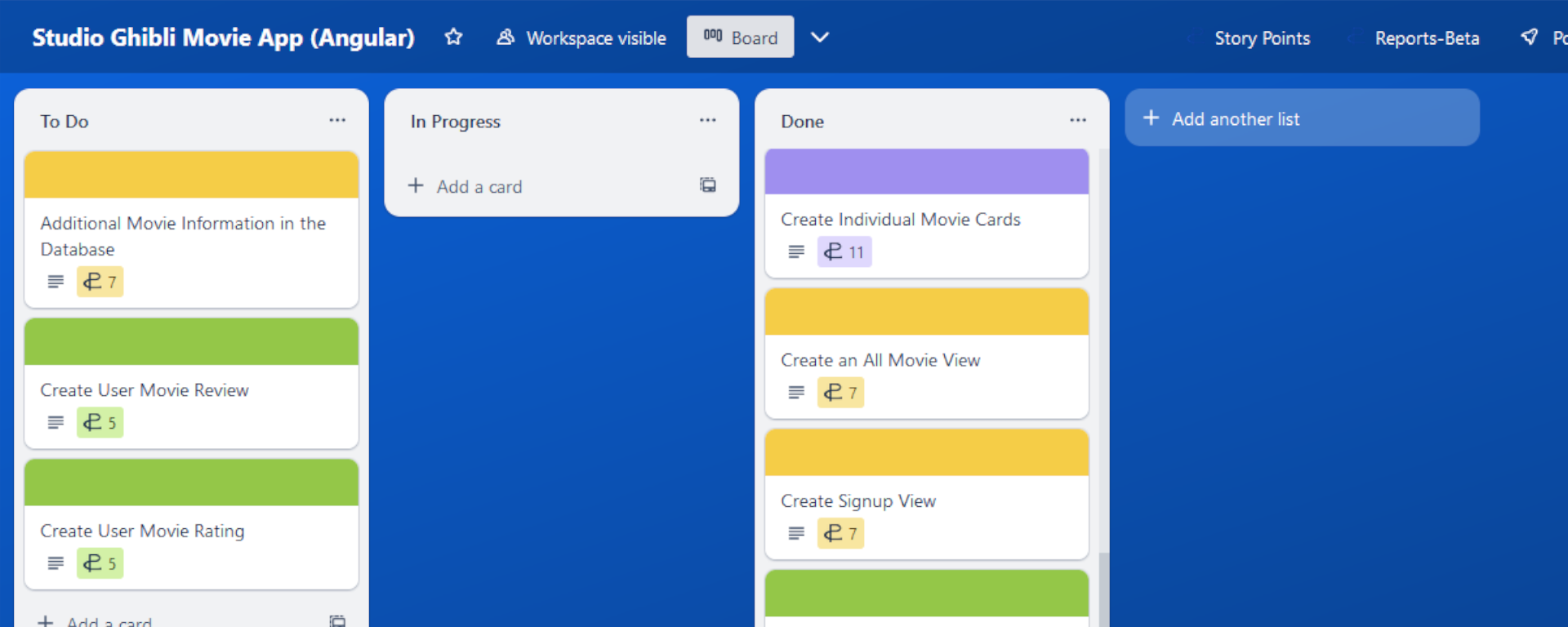Screen dimensions: 1568x627
Task: Click description icon on Create User Movie Review
Action: pyautogui.click(x=56, y=422)
